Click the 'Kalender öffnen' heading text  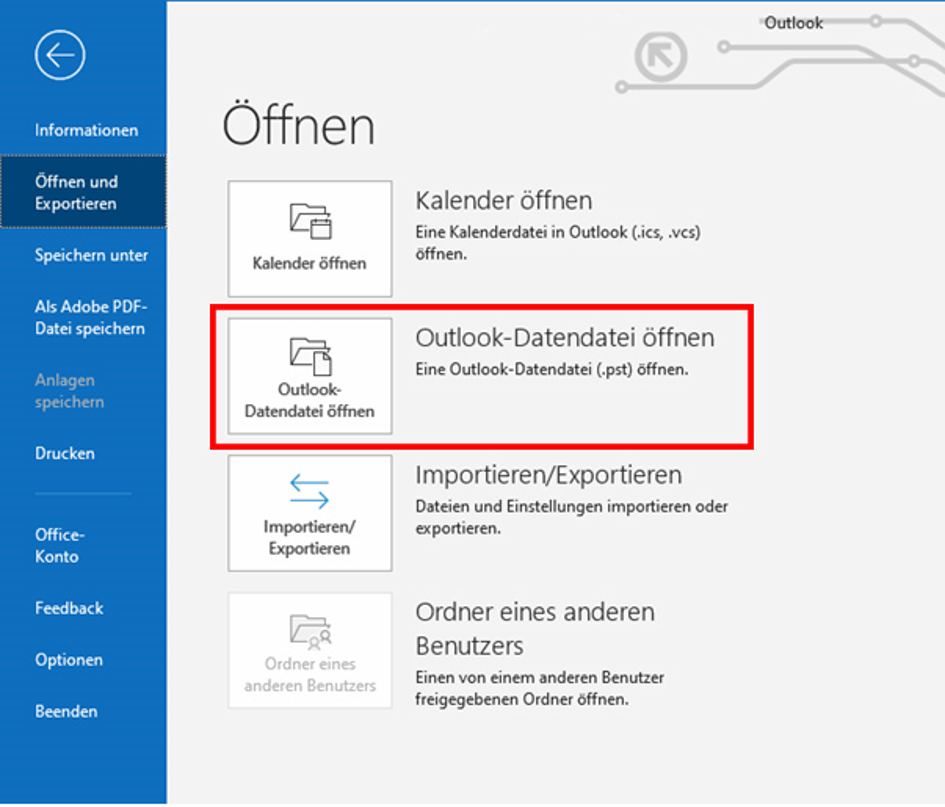tap(504, 201)
